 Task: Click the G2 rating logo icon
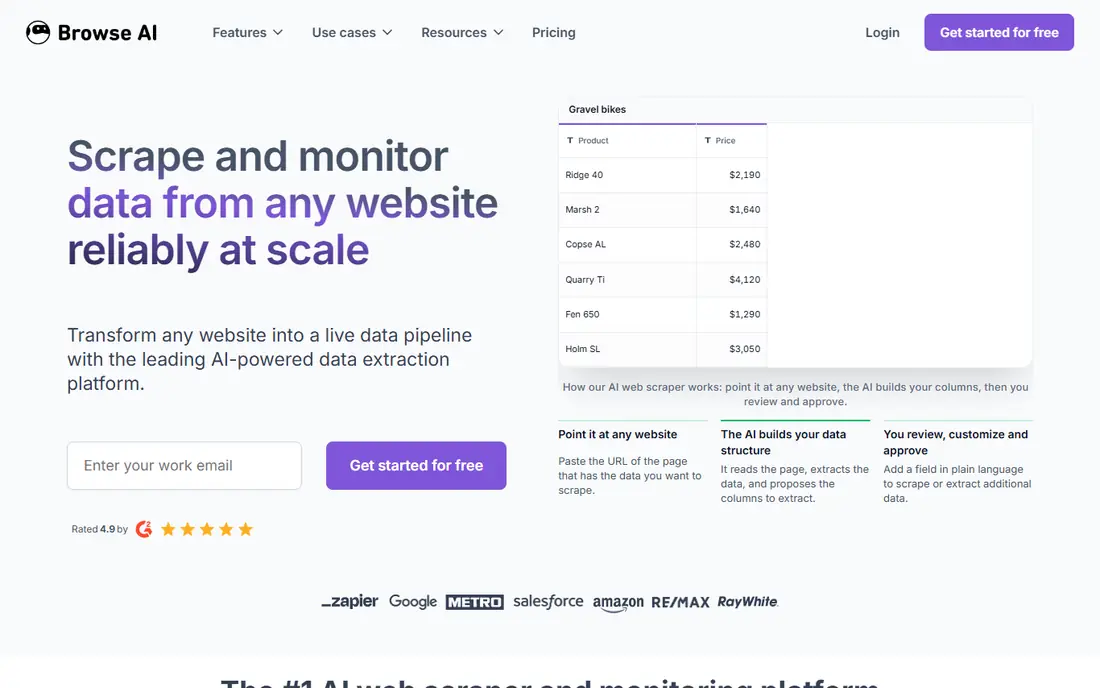[144, 529]
